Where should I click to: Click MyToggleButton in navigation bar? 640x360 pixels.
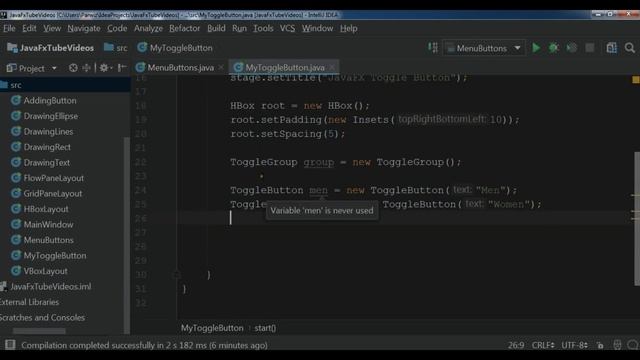(175, 48)
